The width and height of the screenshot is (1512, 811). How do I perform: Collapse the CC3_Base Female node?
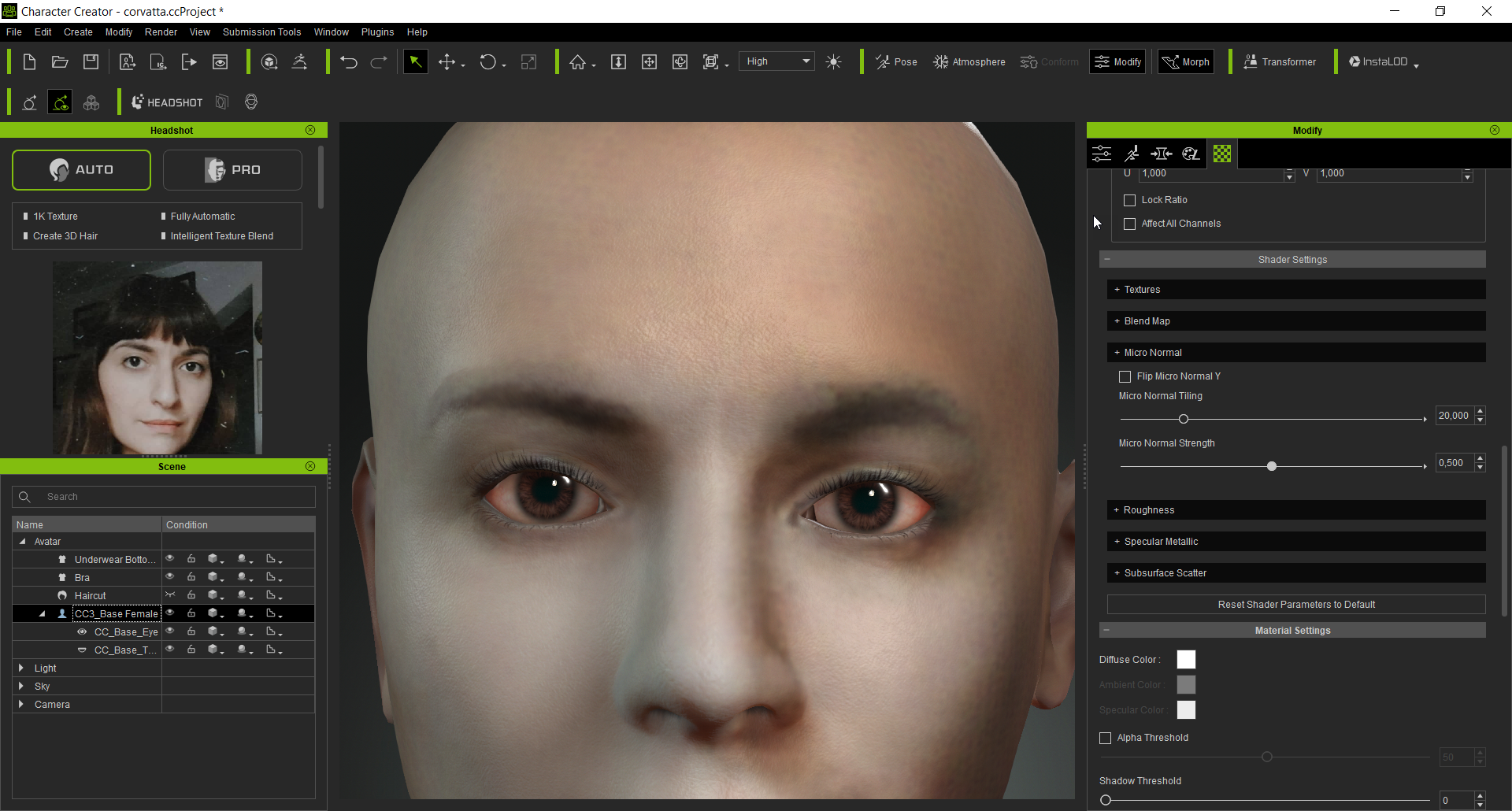click(x=42, y=614)
